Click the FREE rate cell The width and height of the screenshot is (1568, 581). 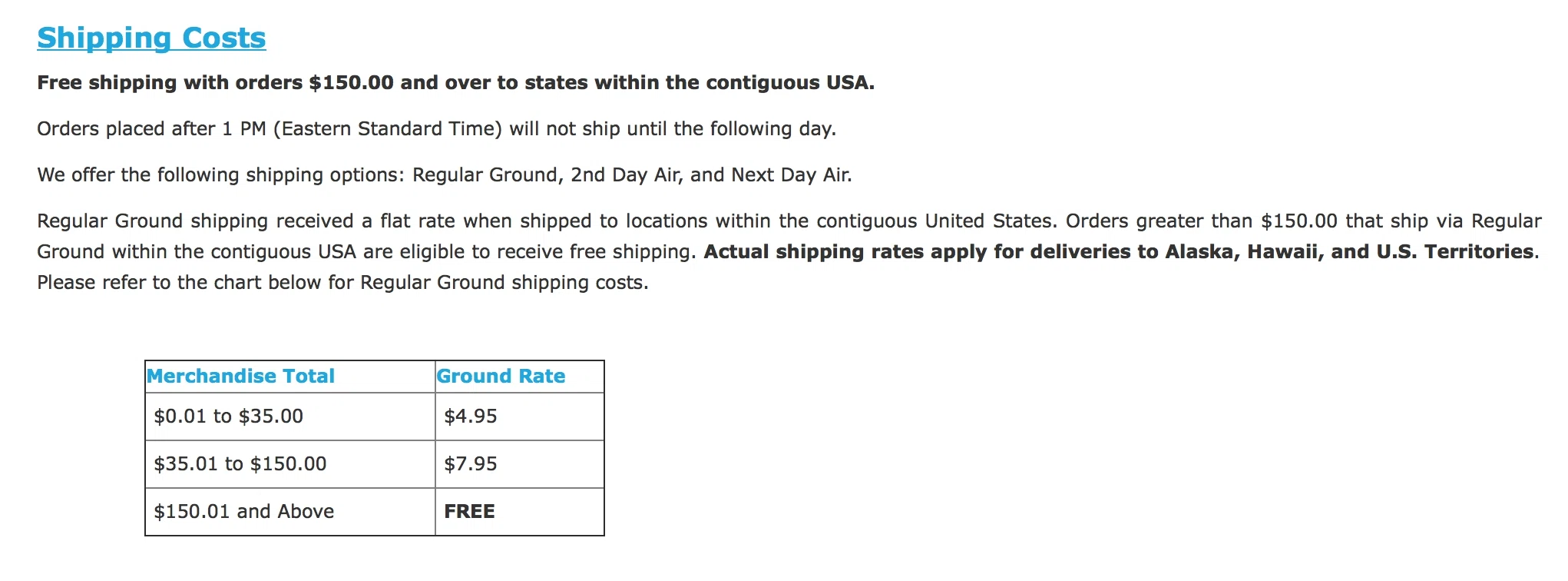tap(520, 512)
